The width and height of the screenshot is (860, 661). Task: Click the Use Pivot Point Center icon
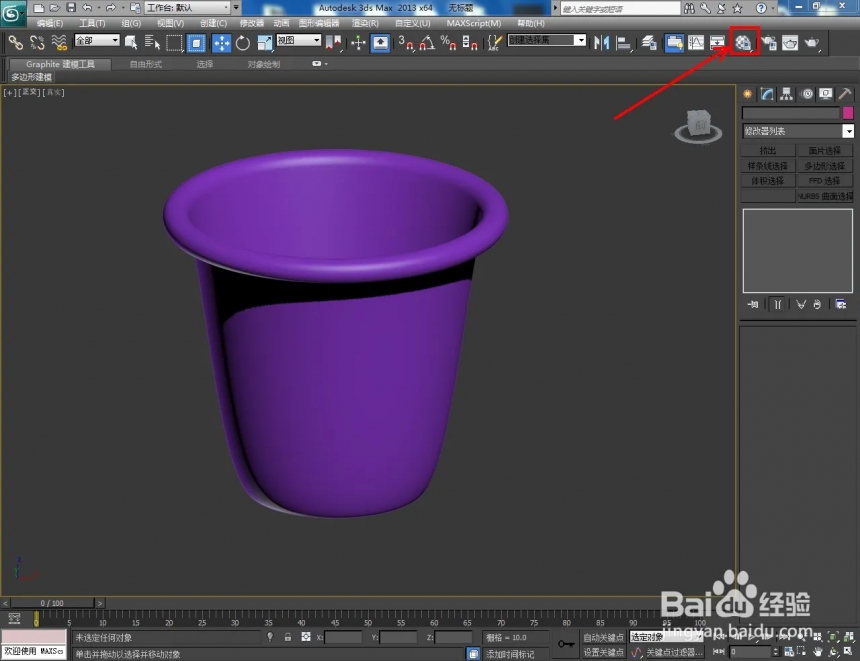(333, 42)
